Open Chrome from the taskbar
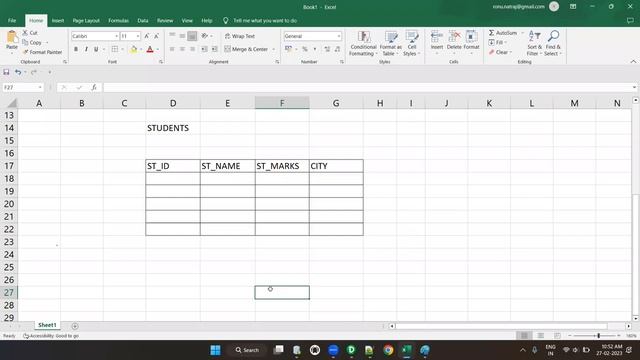Viewport: 640px width, 360px height. tap(388, 350)
